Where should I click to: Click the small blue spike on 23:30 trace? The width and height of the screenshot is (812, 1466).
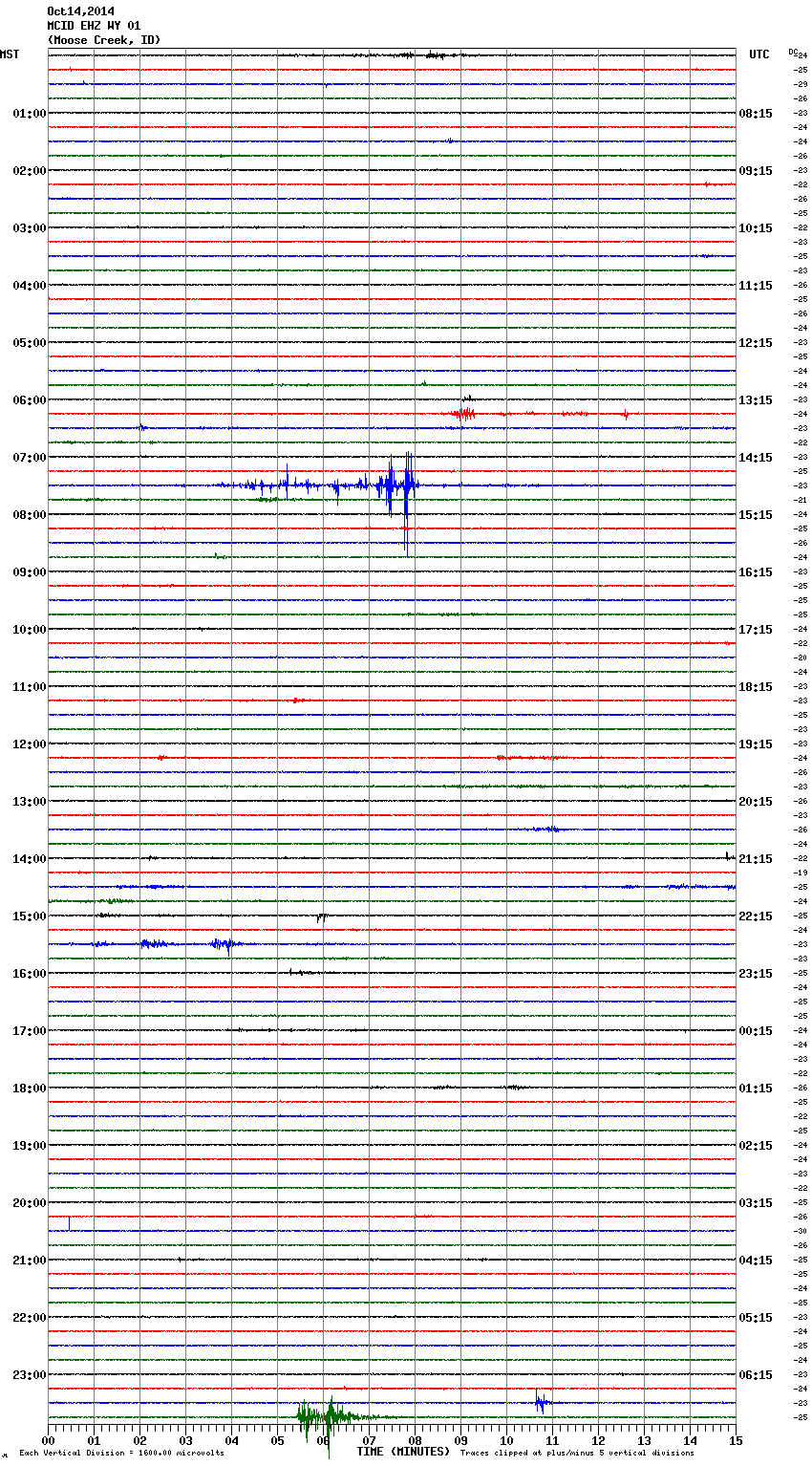coord(540,1402)
